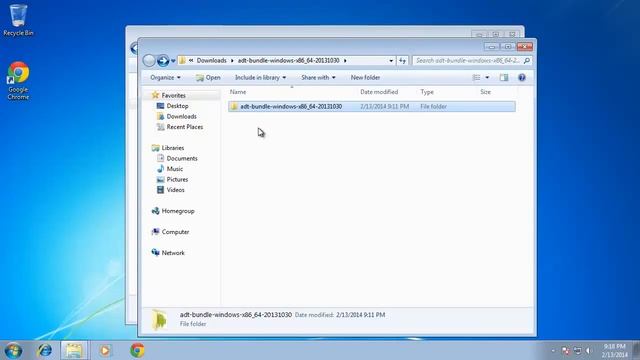This screenshot has height=360, width=640.
Task: Open the Windows Start menu
Action: tap(13, 350)
